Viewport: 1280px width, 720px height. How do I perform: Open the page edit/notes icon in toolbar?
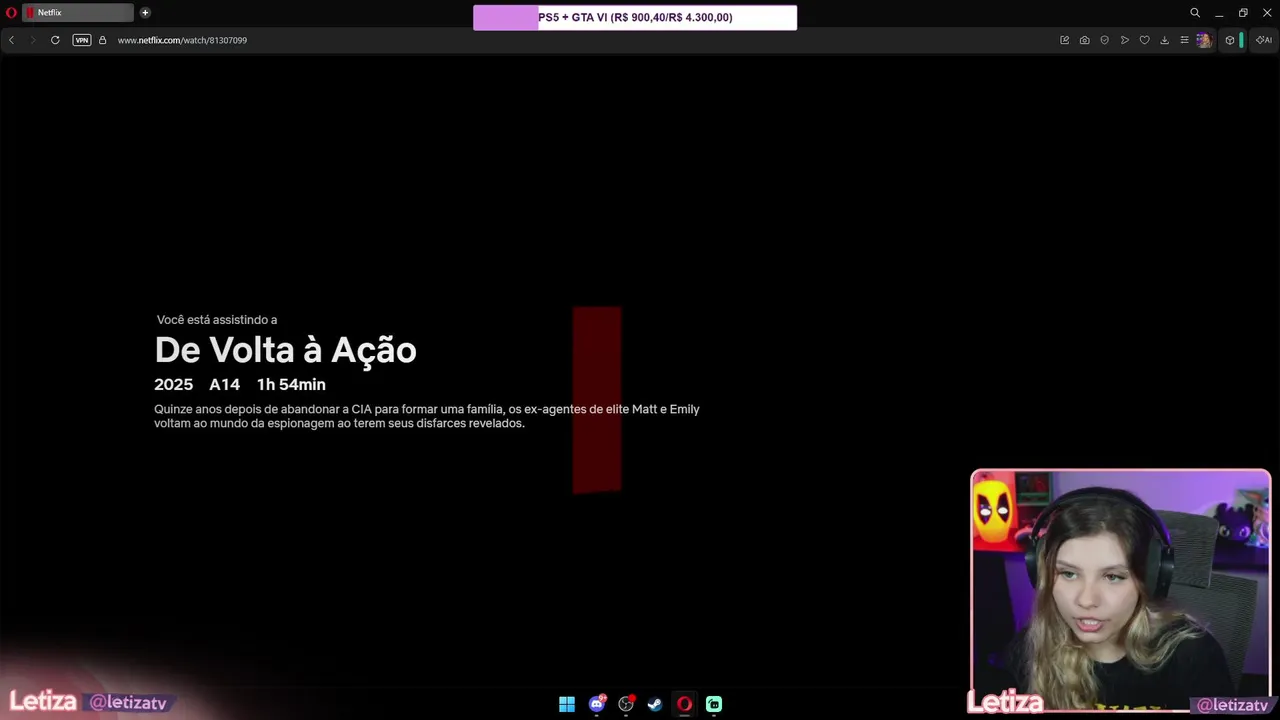(1065, 40)
